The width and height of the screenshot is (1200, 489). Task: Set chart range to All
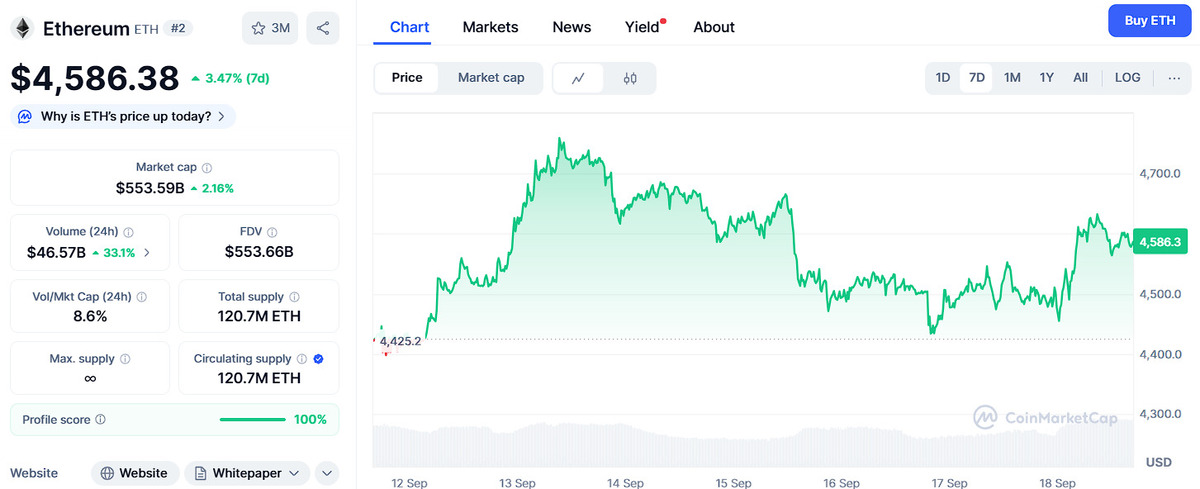[1081, 78]
